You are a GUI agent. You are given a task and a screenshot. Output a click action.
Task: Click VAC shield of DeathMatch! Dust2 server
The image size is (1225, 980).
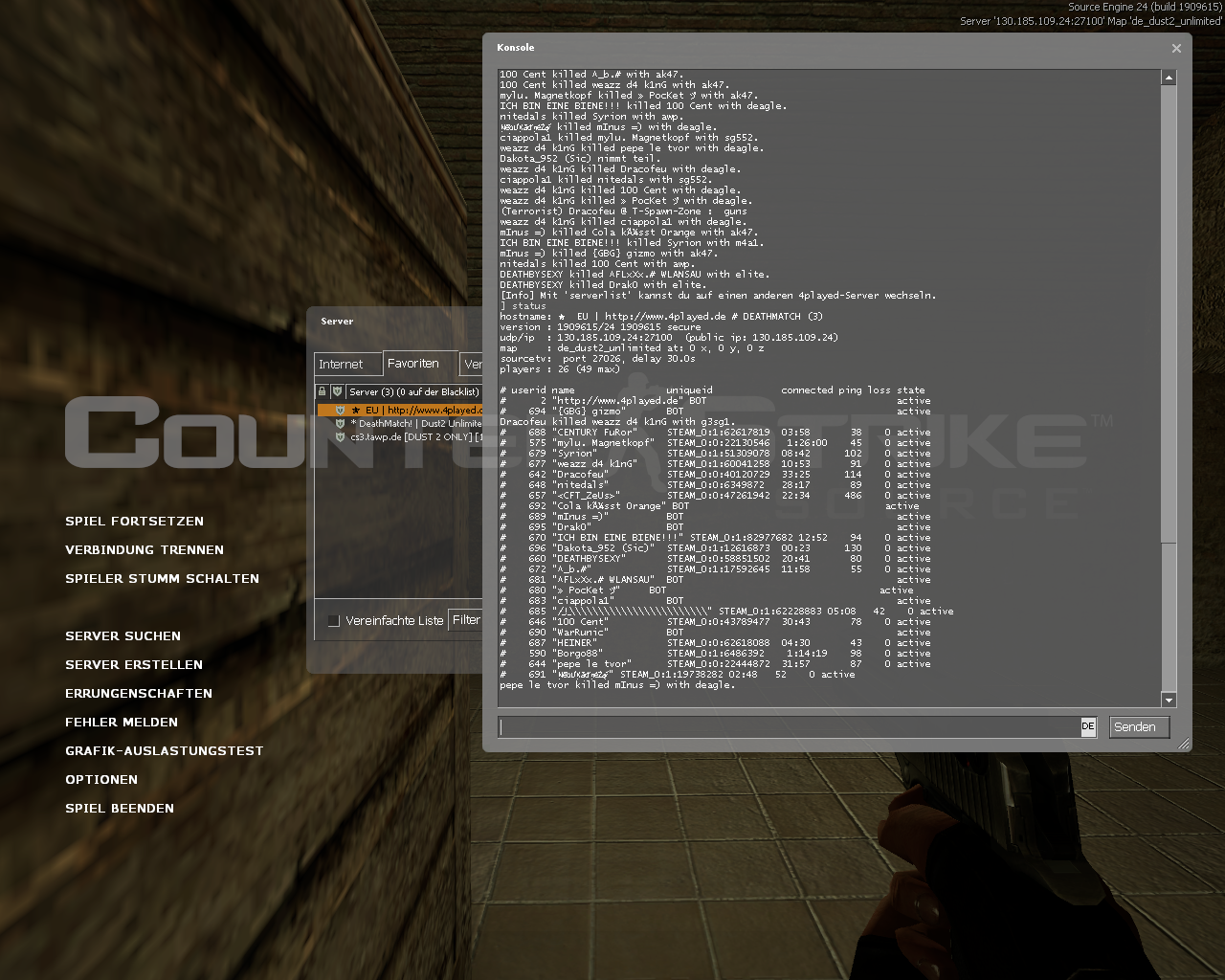click(x=340, y=424)
